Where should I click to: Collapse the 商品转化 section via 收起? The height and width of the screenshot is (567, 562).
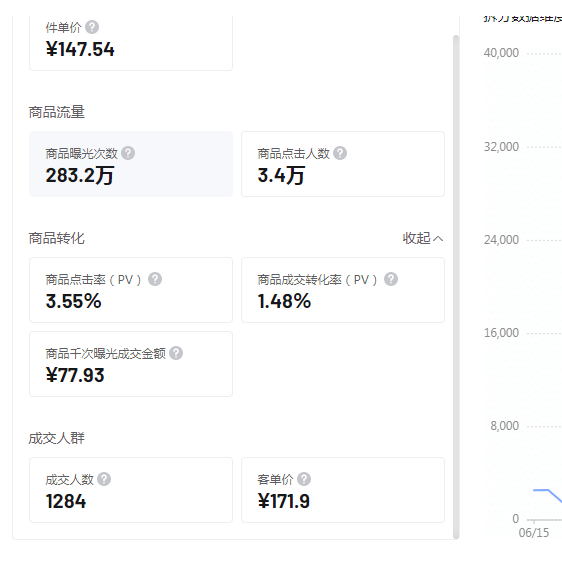(423, 238)
